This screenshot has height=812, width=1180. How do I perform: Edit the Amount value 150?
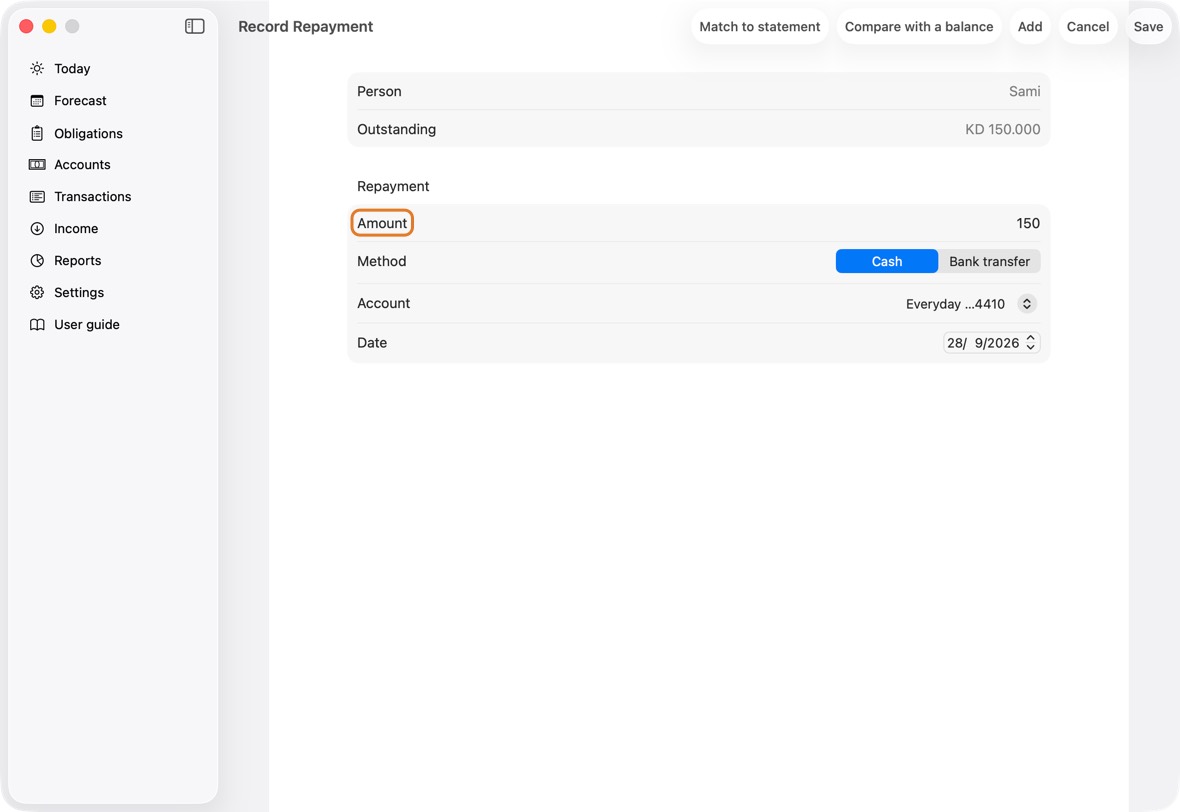click(1028, 224)
